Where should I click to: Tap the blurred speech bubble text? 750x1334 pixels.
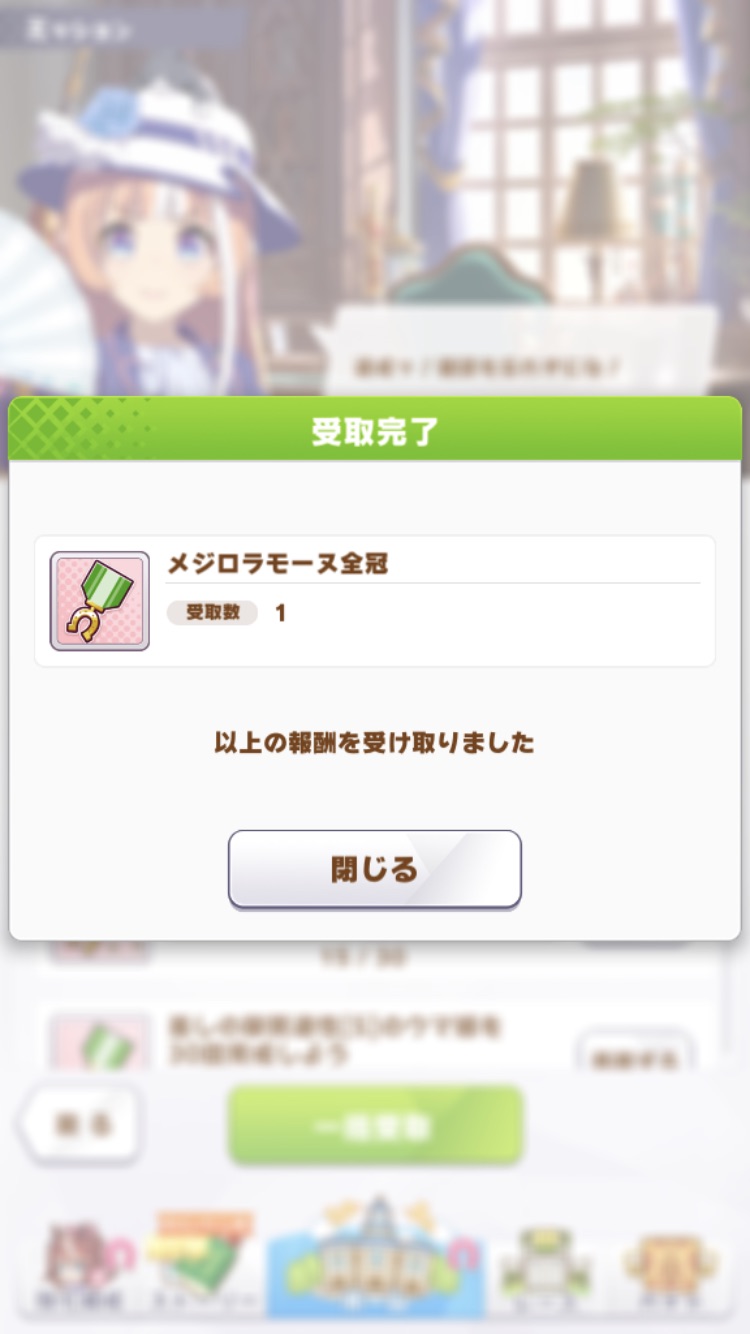click(487, 367)
